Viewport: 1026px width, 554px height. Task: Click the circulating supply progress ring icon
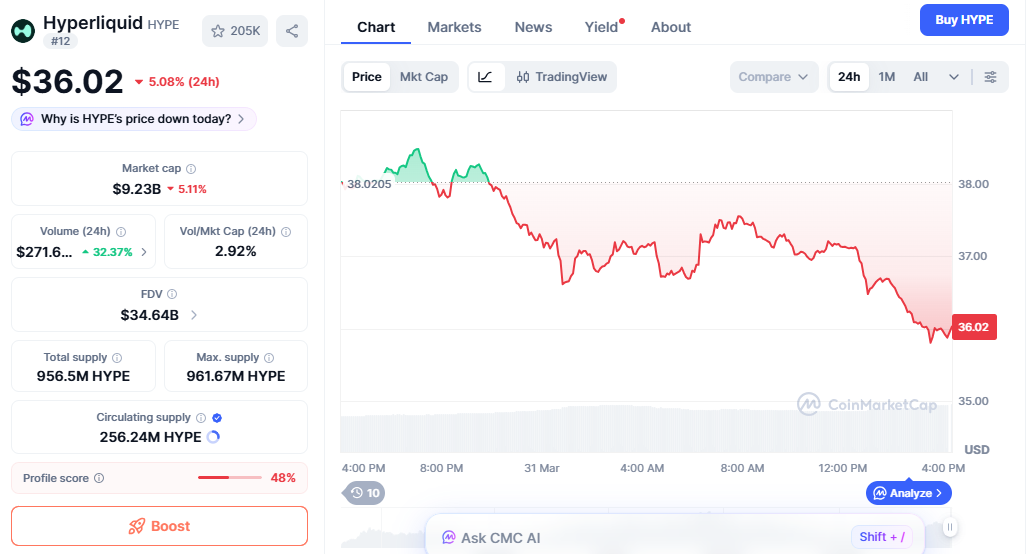point(213,437)
